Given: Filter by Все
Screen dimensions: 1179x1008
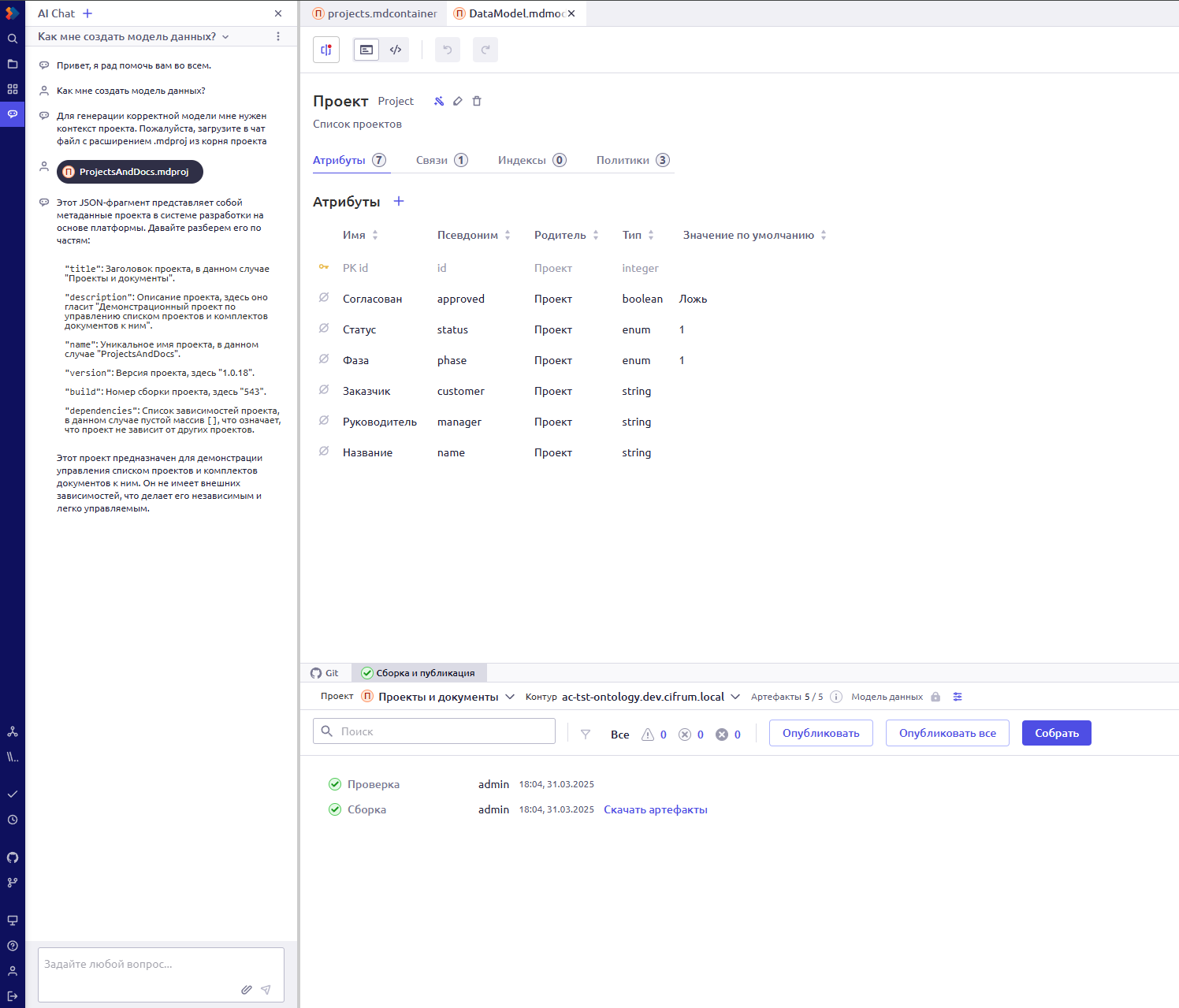Looking at the screenshot, I should pos(620,735).
